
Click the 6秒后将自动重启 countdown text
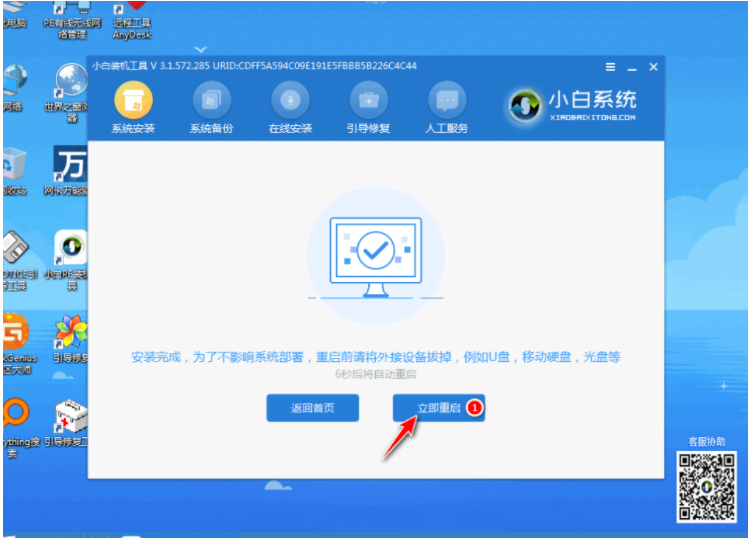click(x=376, y=374)
